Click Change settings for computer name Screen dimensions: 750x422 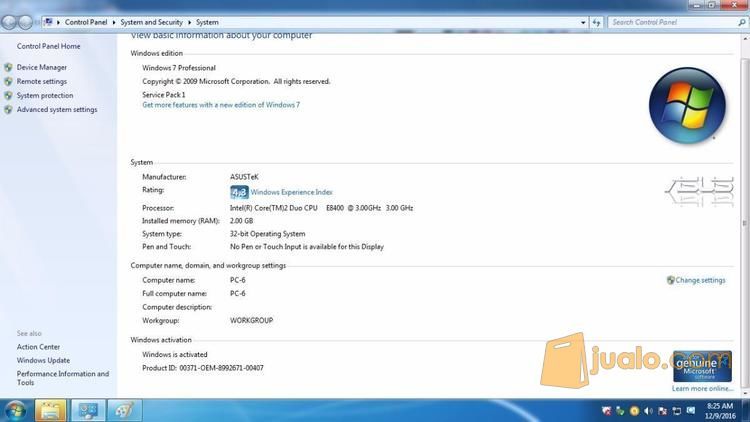pyautogui.click(x=700, y=280)
